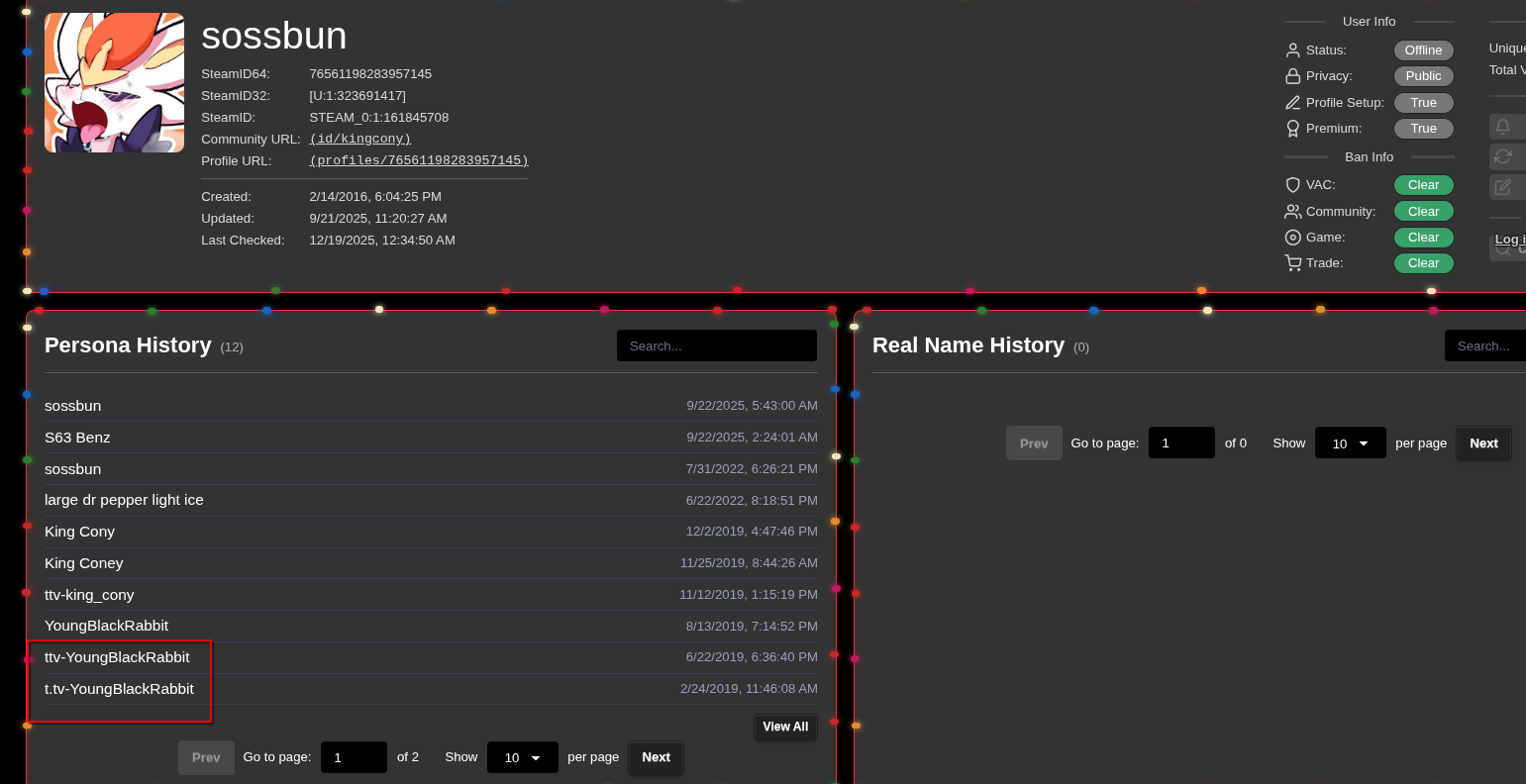Screen dimensions: 1526x784
Task: Click the VAC shield icon
Action: (x=1292, y=185)
